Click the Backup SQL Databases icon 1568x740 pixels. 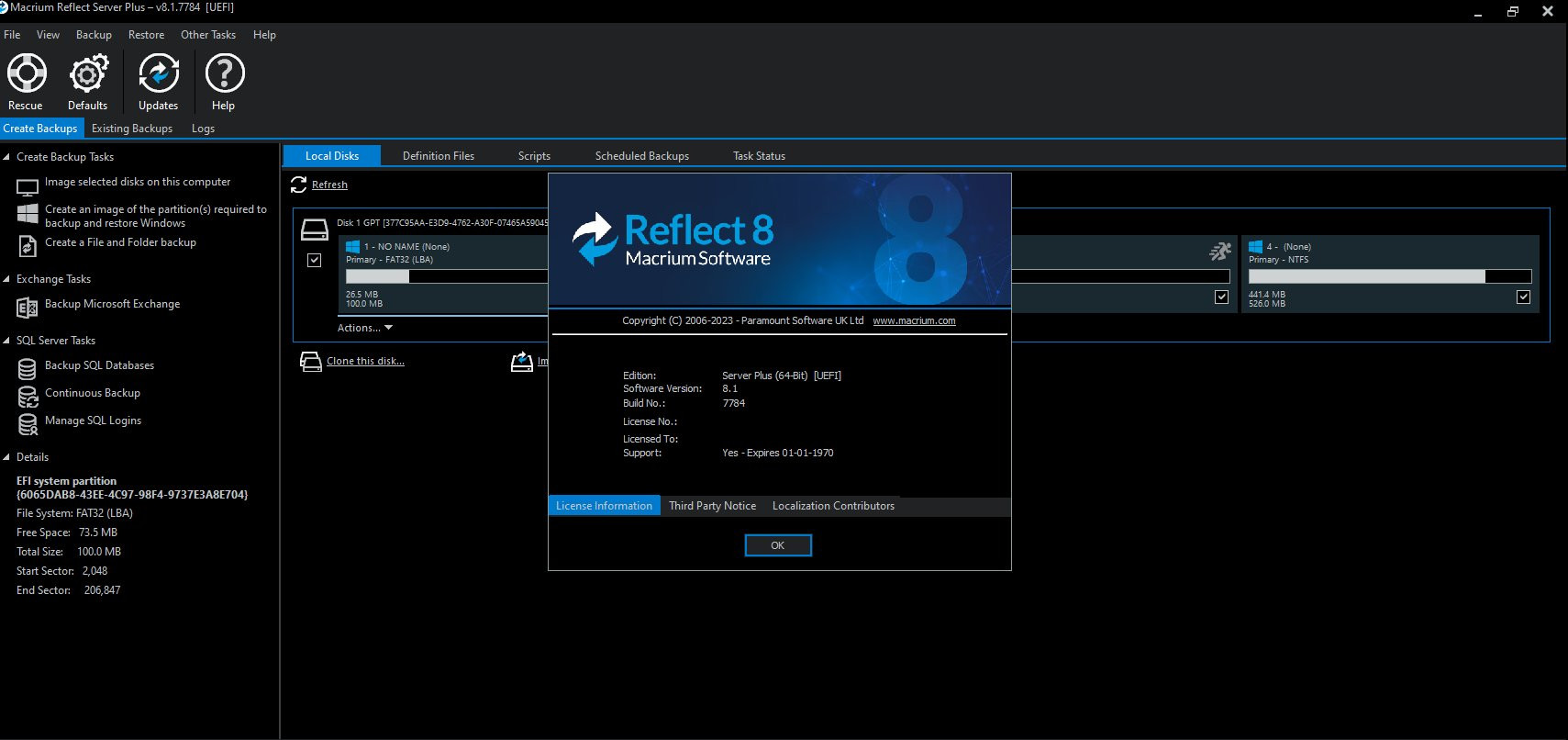click(x=28, y=369)
